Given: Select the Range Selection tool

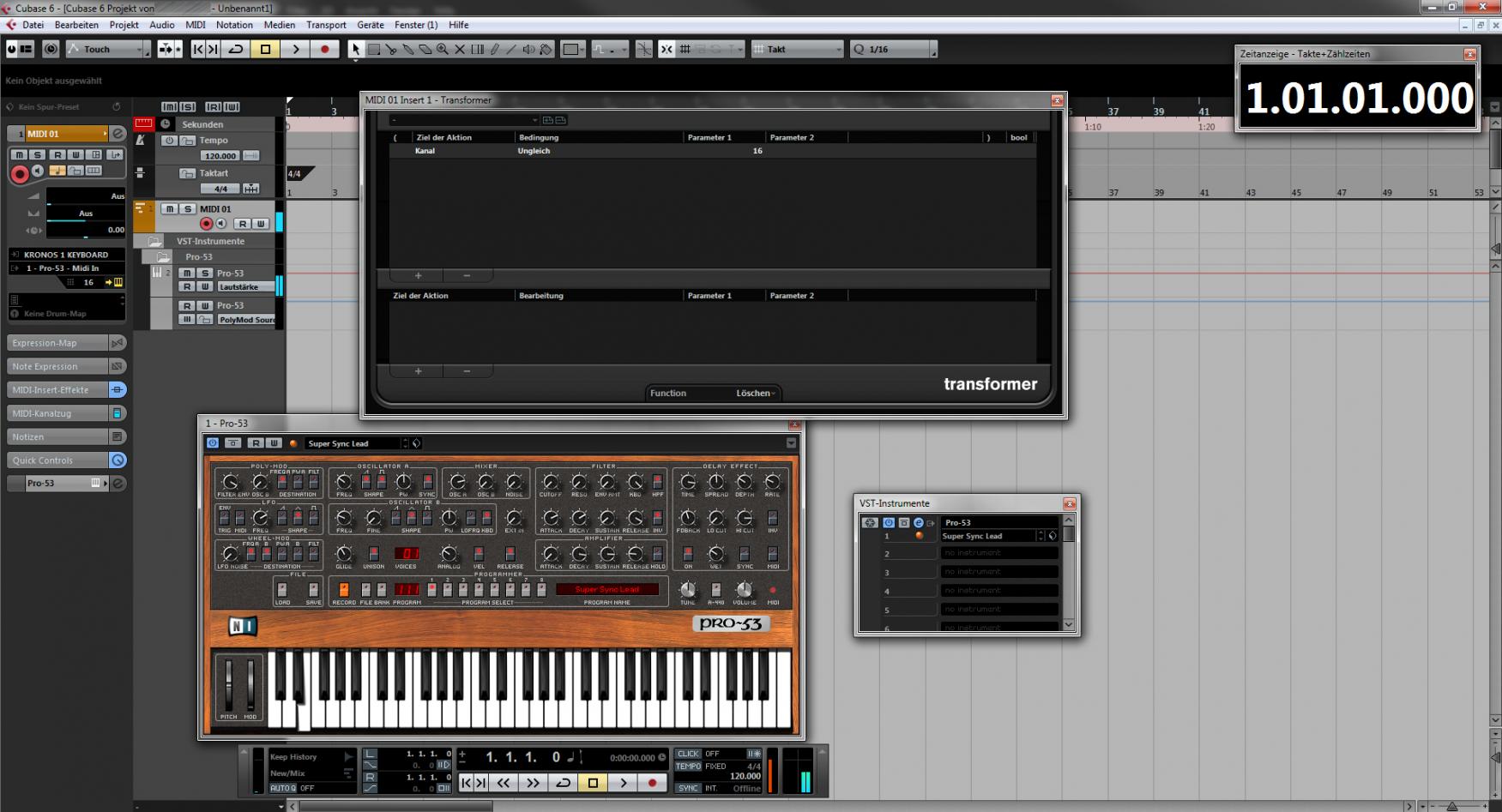Looking at the screenshot, I should [x=374, y=50].
